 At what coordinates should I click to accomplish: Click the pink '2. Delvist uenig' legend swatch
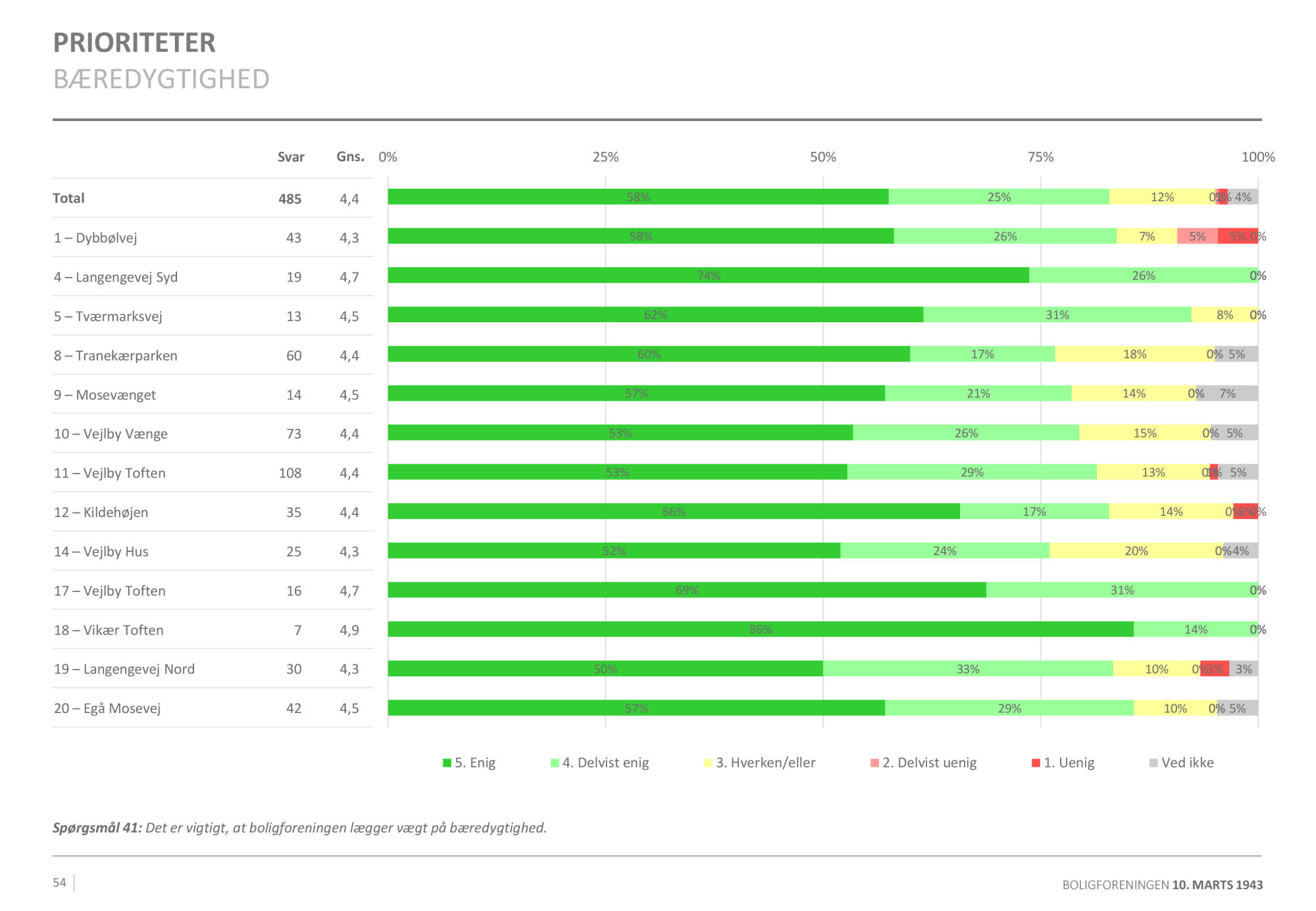874,763
